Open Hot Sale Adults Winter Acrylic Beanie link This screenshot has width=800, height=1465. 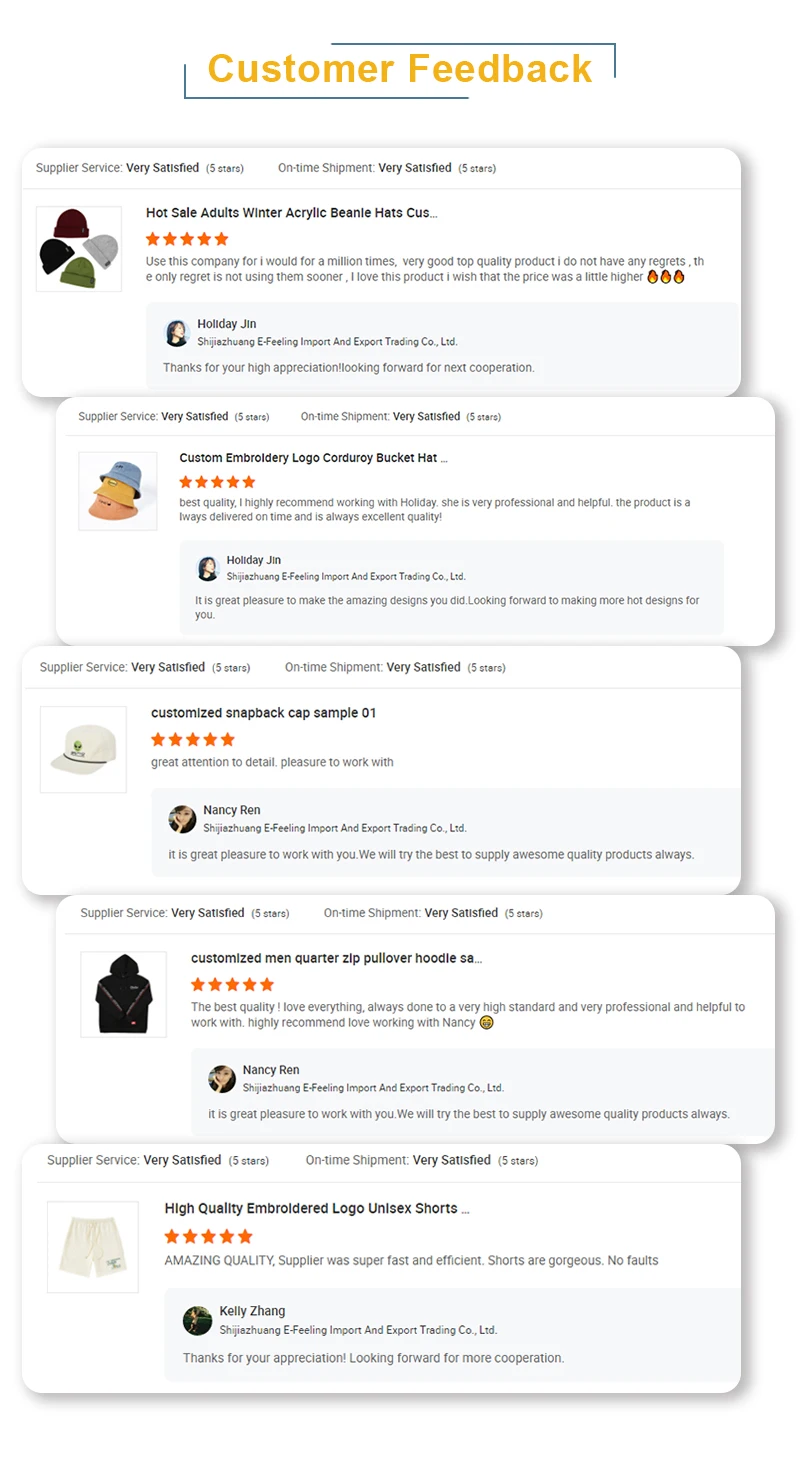(291, 213)
